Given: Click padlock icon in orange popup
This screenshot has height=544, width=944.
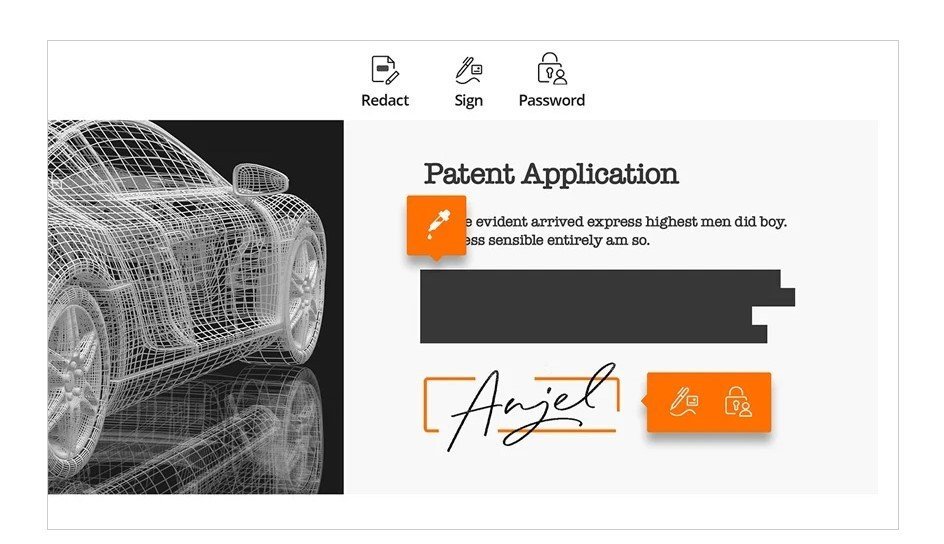Looking at the screenshot, I should (738, 401).
